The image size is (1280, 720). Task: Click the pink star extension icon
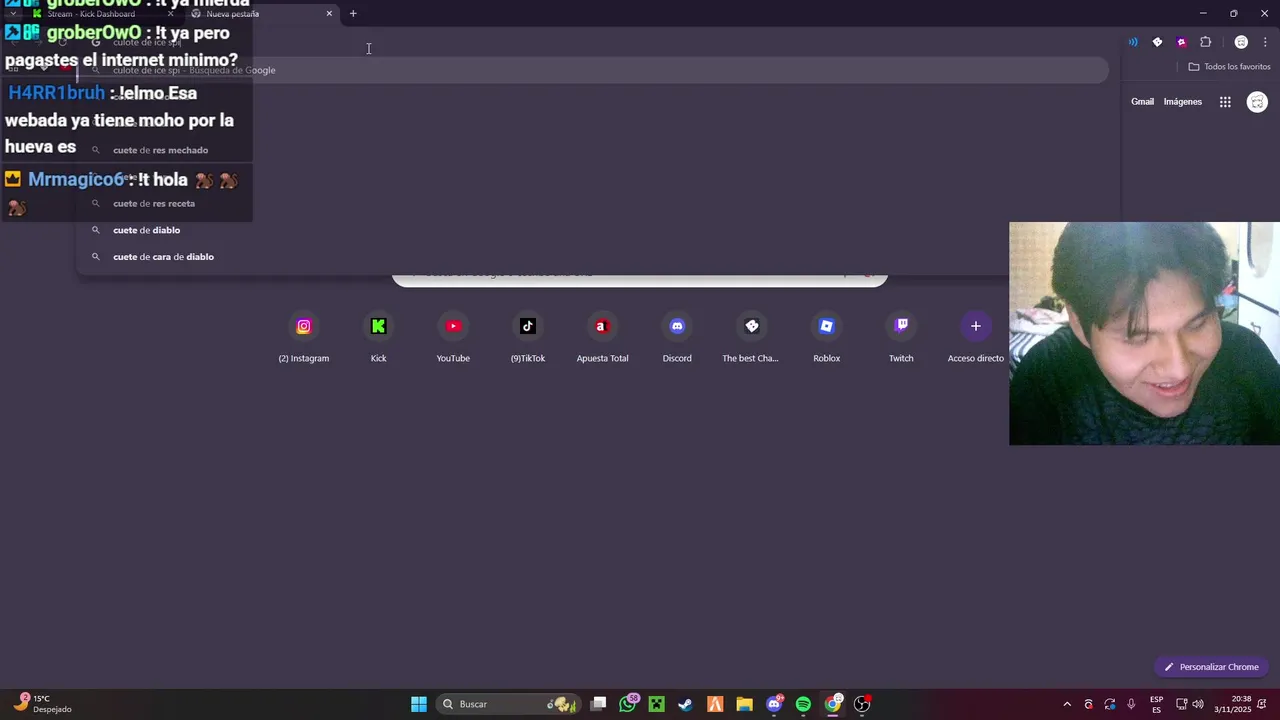(1181, 42)
